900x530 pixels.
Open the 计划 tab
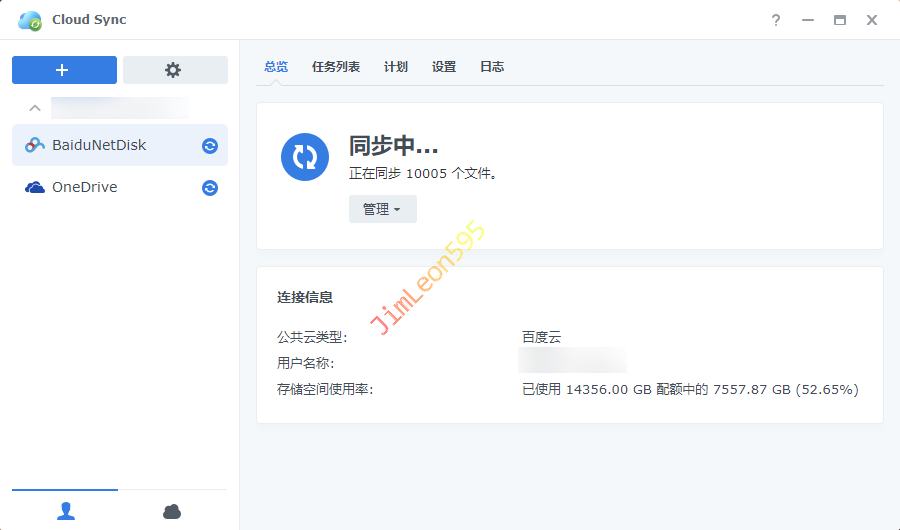click(396, 67)
